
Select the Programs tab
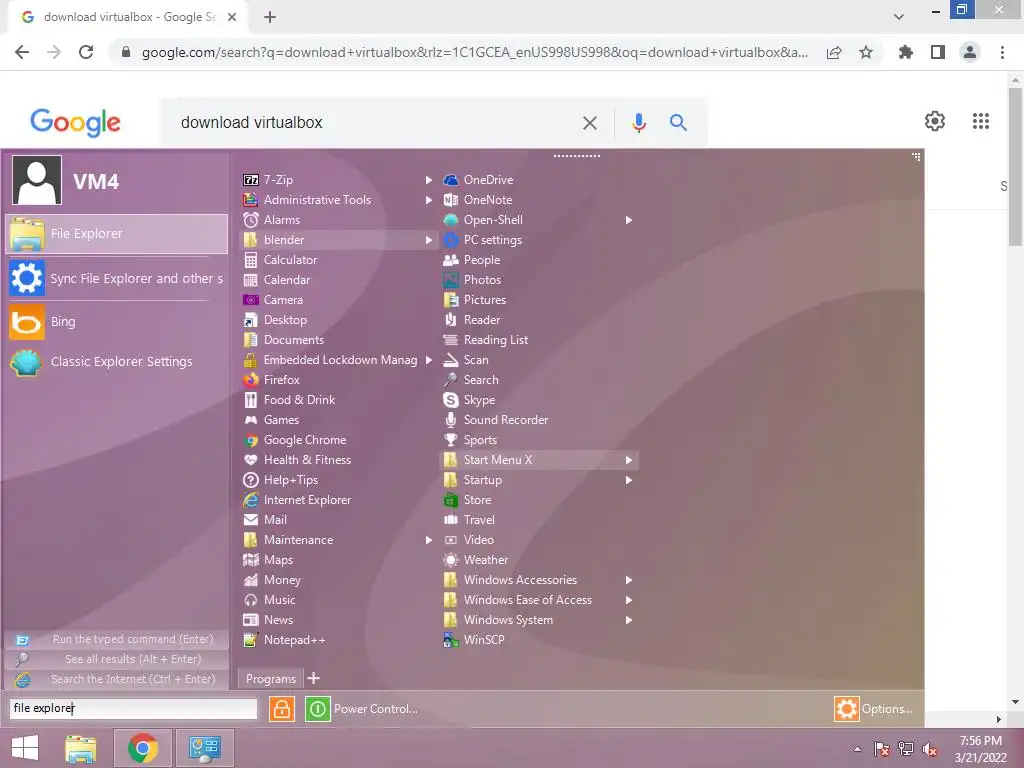click(x=270, y=679)
